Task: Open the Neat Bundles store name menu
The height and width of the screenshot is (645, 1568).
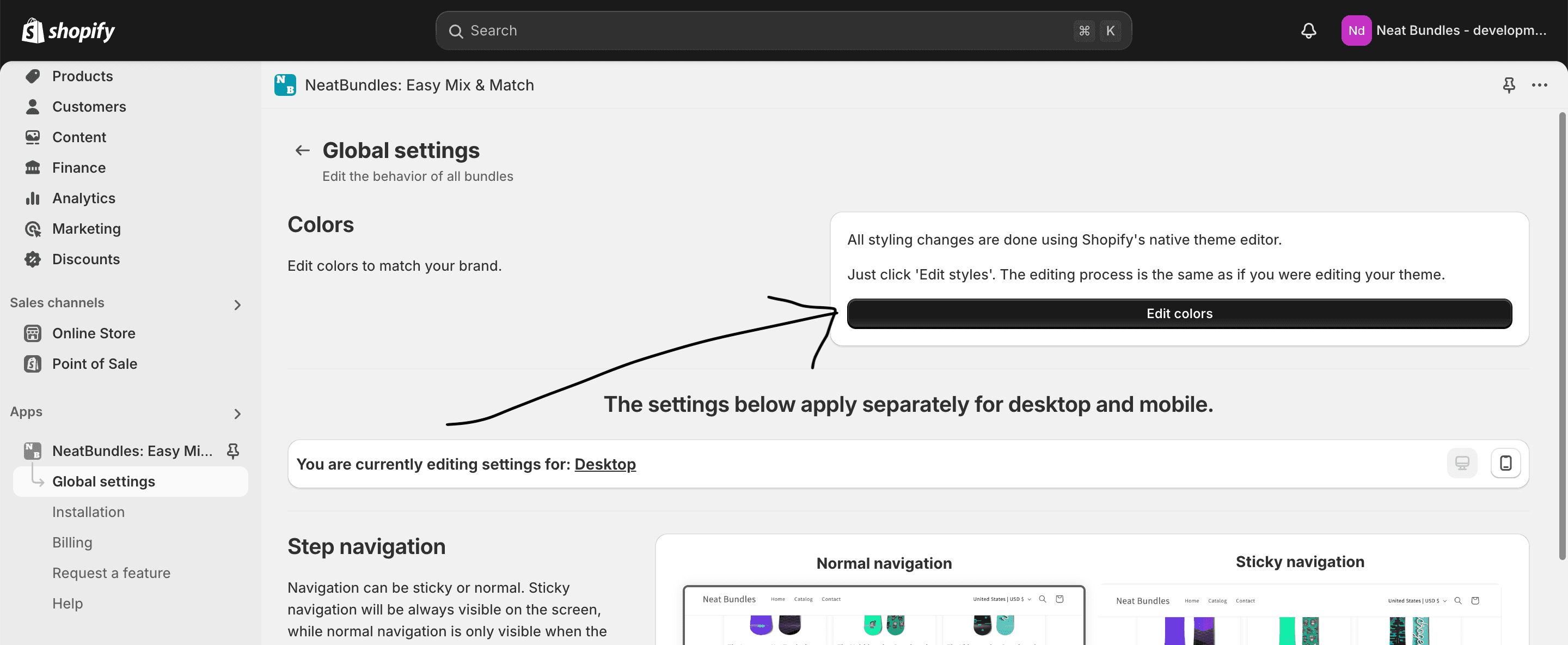Action: pos(1461,31)
